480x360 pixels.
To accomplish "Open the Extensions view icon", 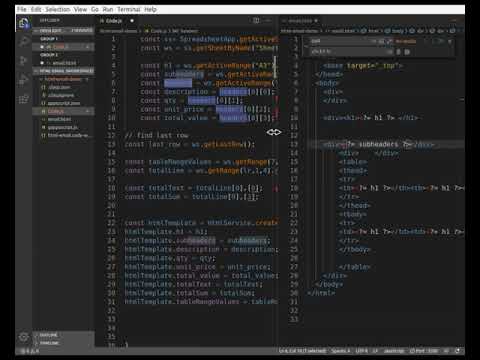I will point(24,99).
